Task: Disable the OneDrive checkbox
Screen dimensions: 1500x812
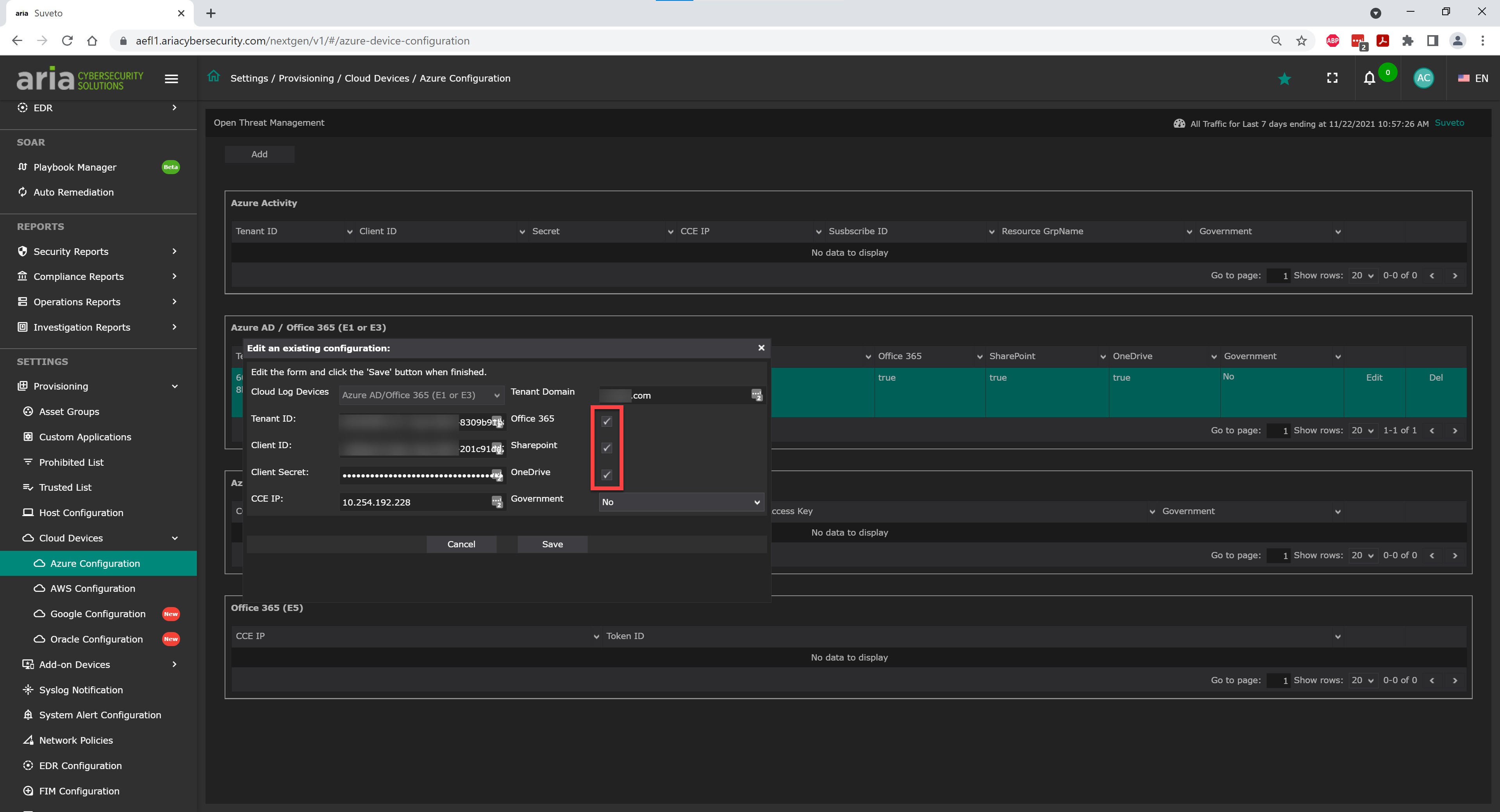Action: [606, 474]
